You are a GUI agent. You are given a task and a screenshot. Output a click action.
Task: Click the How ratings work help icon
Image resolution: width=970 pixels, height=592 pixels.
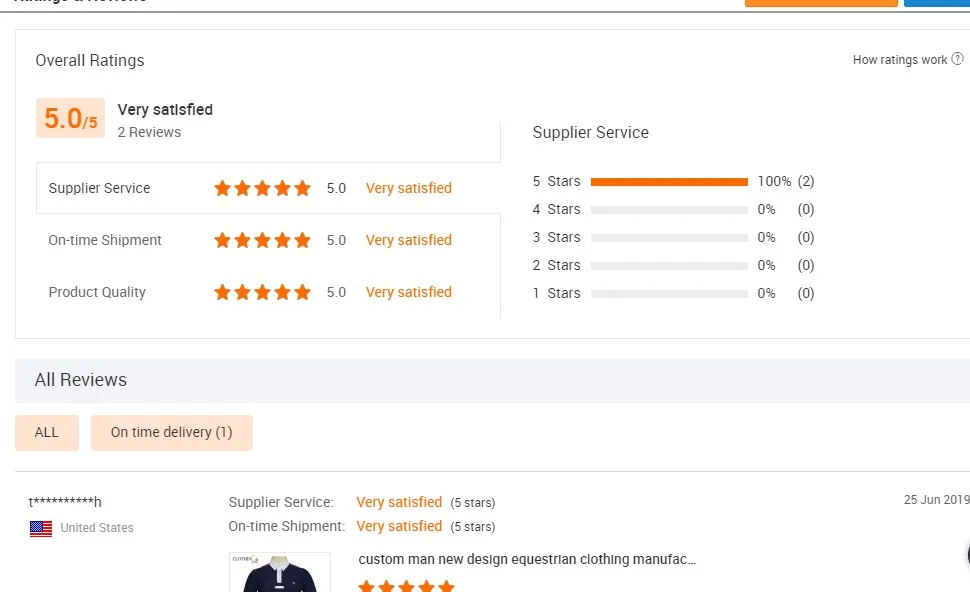point(958,60)
